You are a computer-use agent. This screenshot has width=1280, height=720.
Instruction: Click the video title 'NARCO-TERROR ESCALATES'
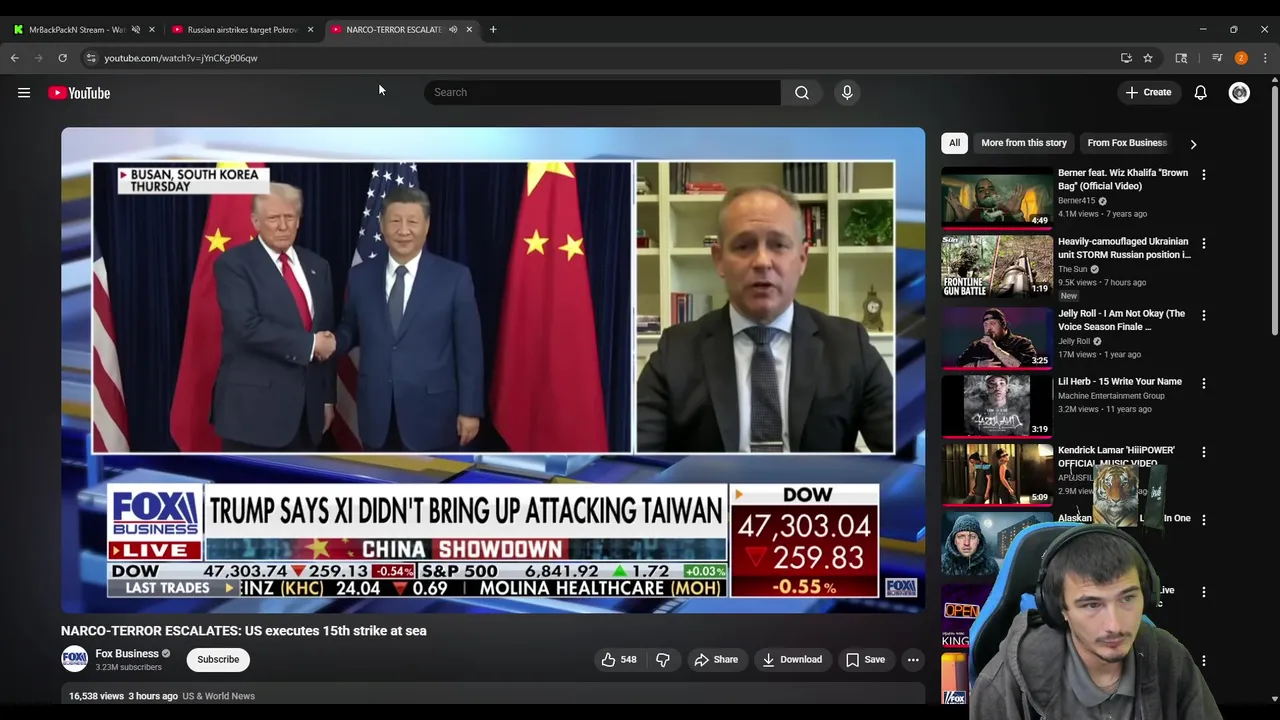click(x=243, y=631)
